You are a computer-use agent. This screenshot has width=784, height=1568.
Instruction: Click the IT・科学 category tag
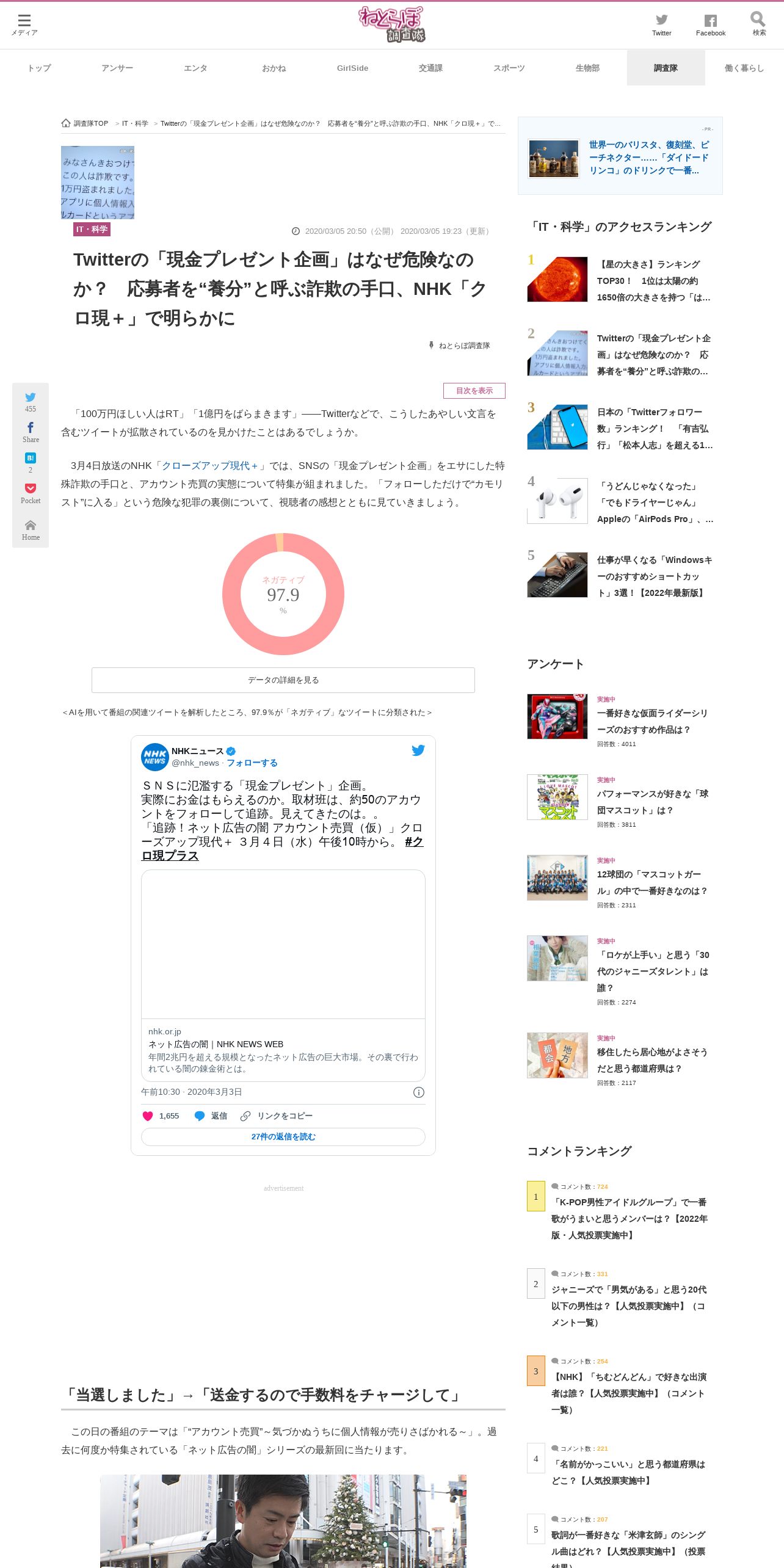(x=92, y=230)
